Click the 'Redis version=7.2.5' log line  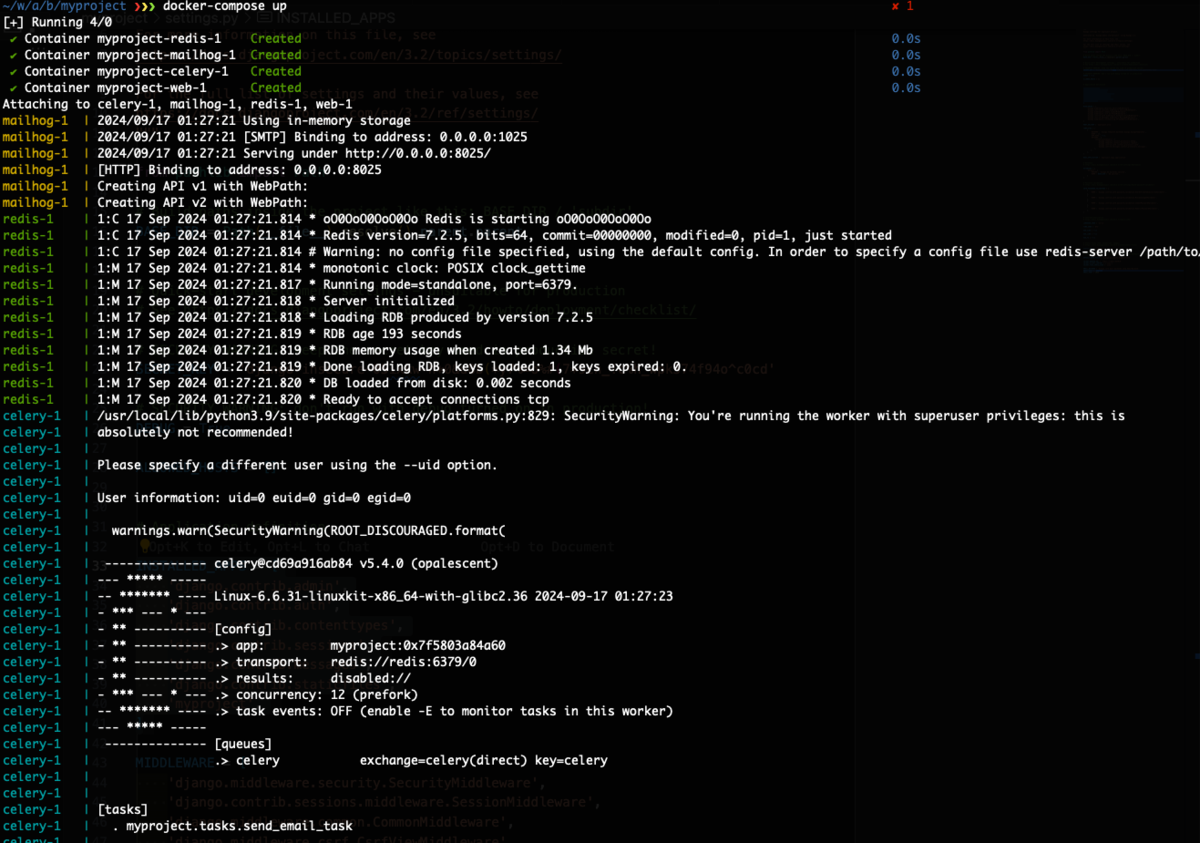click(x=494, y=235)
